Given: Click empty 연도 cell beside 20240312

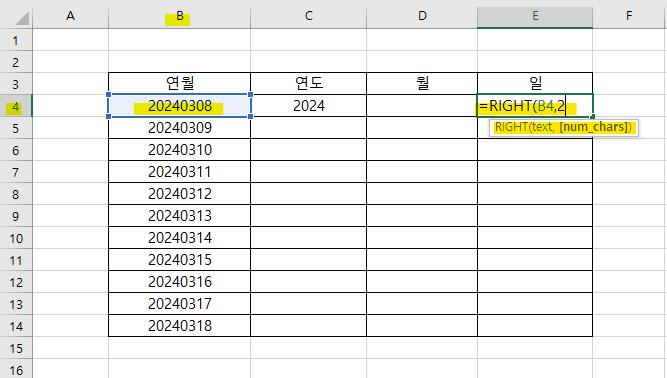Looking at the screenshot, I should pos(309,194).
